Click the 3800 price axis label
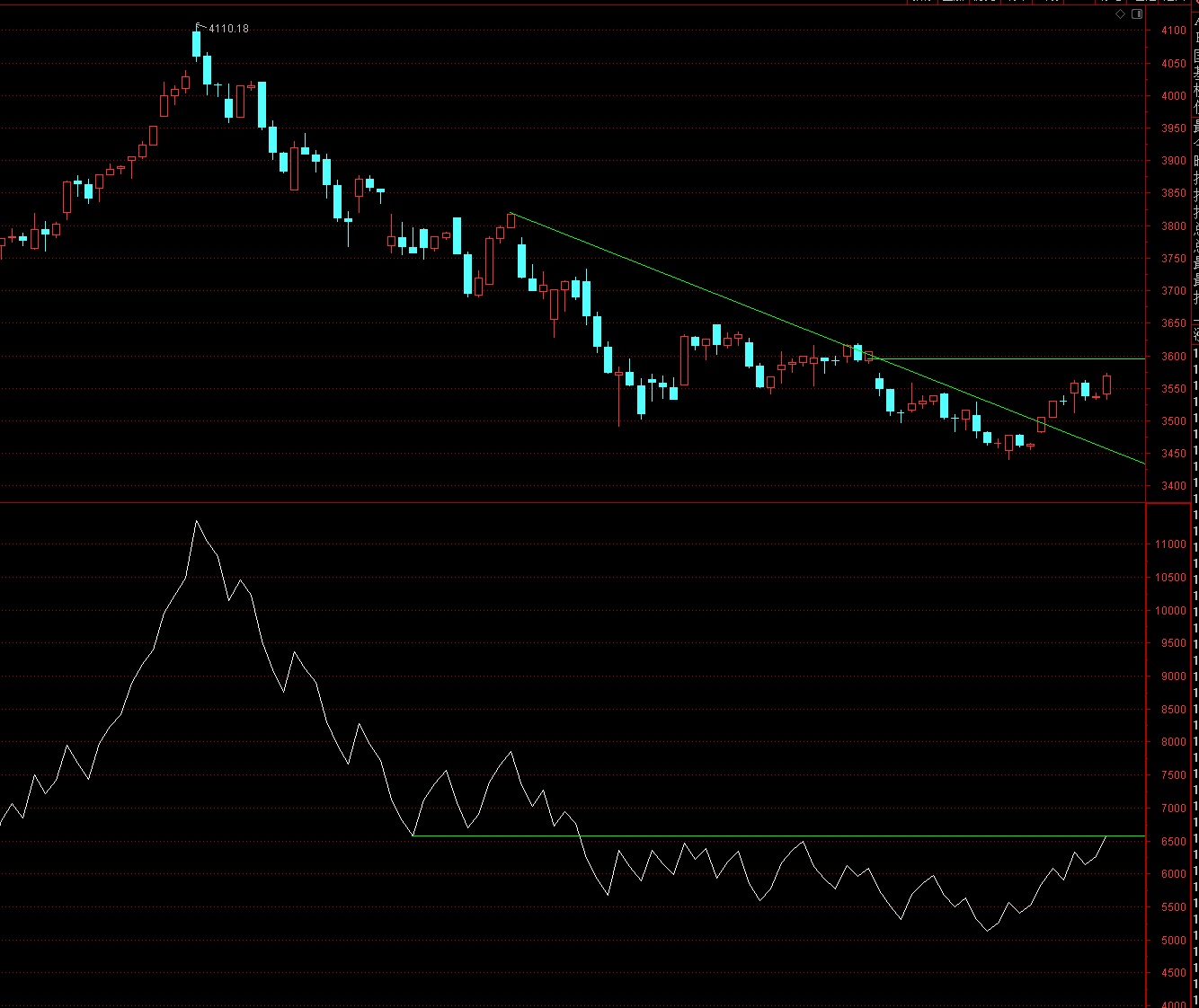Viewport: 1199px width, 1008px height. (x=1173, y=226)
